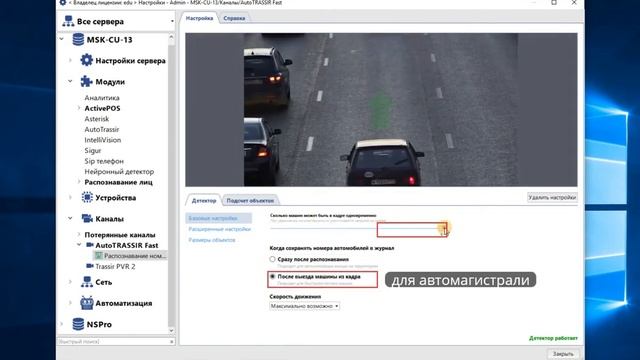Expand the Настройки сервера node
Screen dimensions: 640x360
pos(70,60)
